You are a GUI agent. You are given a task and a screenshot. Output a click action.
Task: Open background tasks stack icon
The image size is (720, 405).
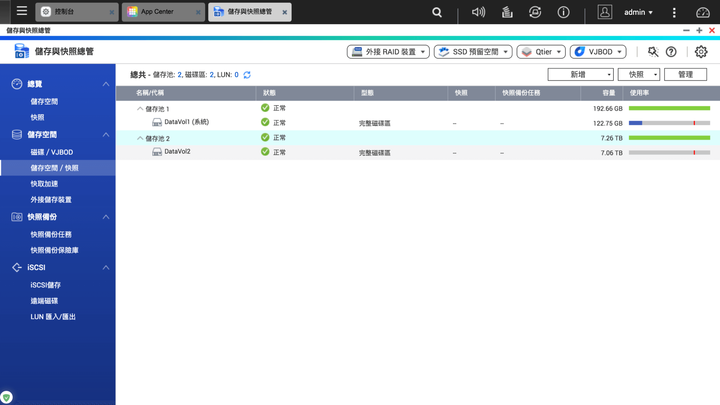tap(507, 12)
